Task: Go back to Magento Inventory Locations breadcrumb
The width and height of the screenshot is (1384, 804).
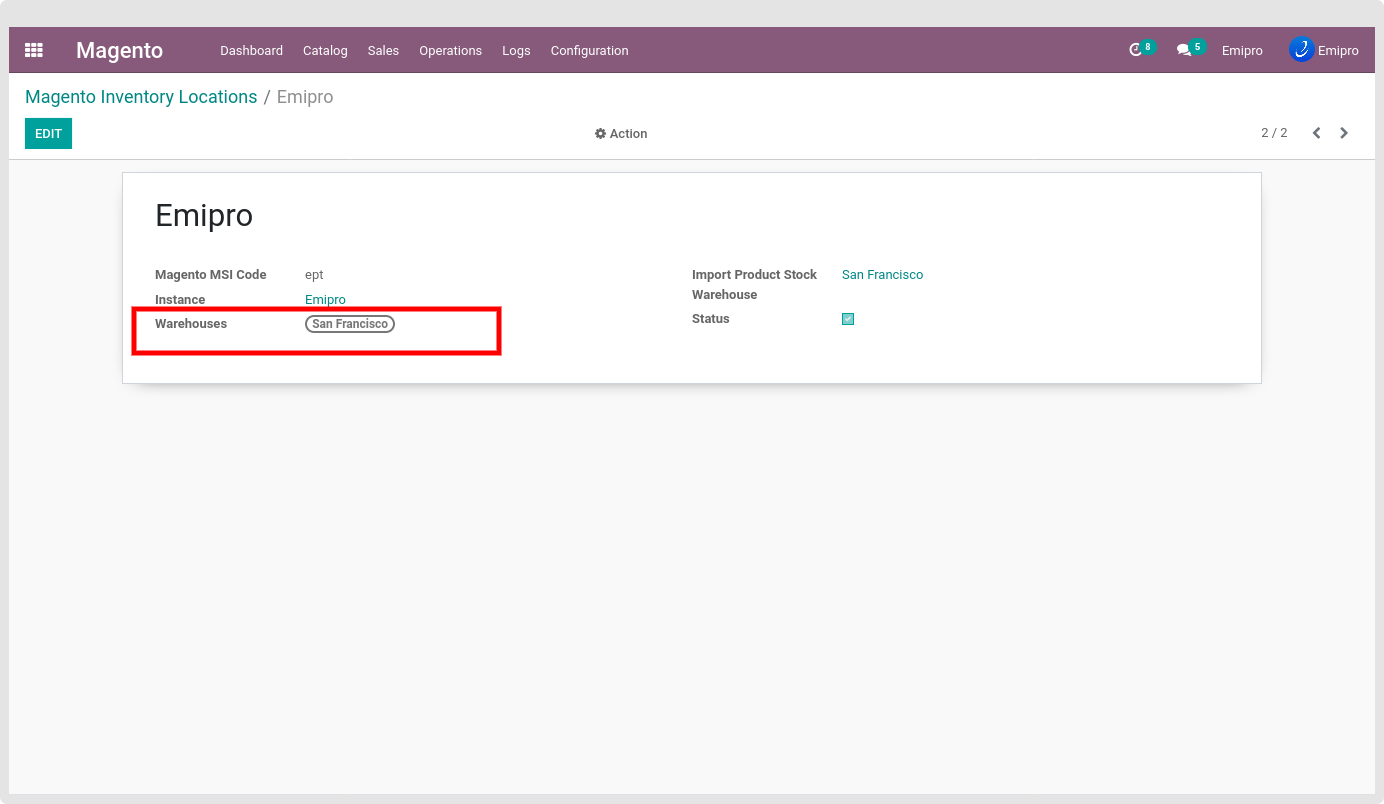Action: (141, 97)
